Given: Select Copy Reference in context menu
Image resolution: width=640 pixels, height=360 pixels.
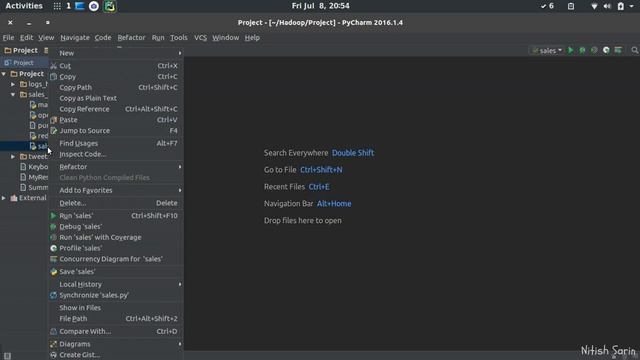Looking at the screenshot, I should 116,109.
